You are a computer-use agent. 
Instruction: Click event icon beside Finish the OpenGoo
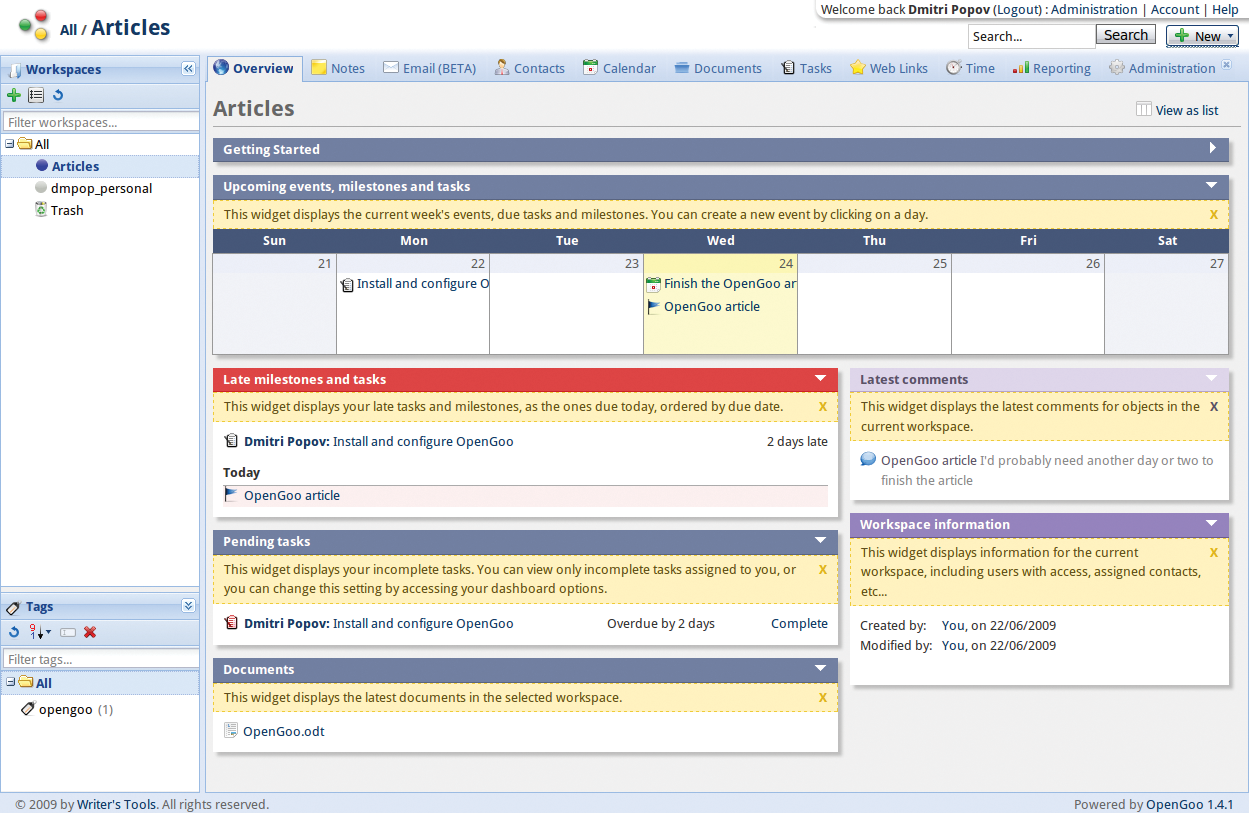click(x=653, y=285)
